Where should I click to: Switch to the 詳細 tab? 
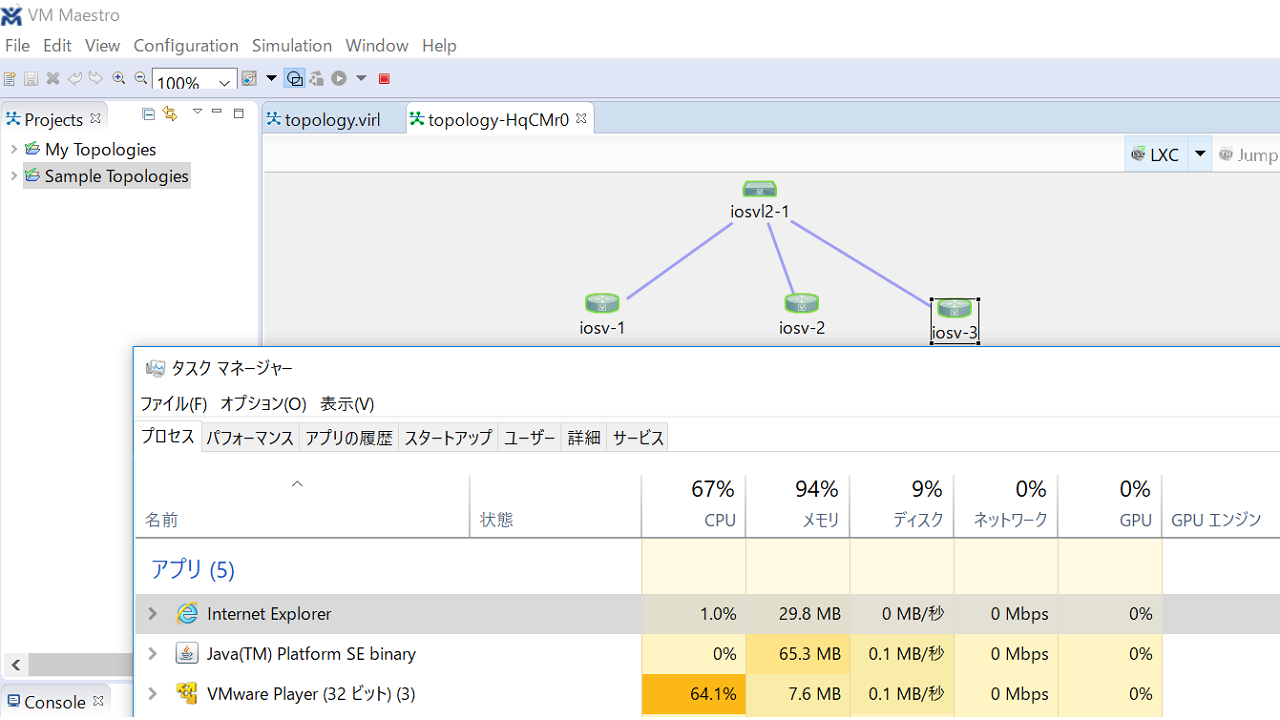click(584, 438)
